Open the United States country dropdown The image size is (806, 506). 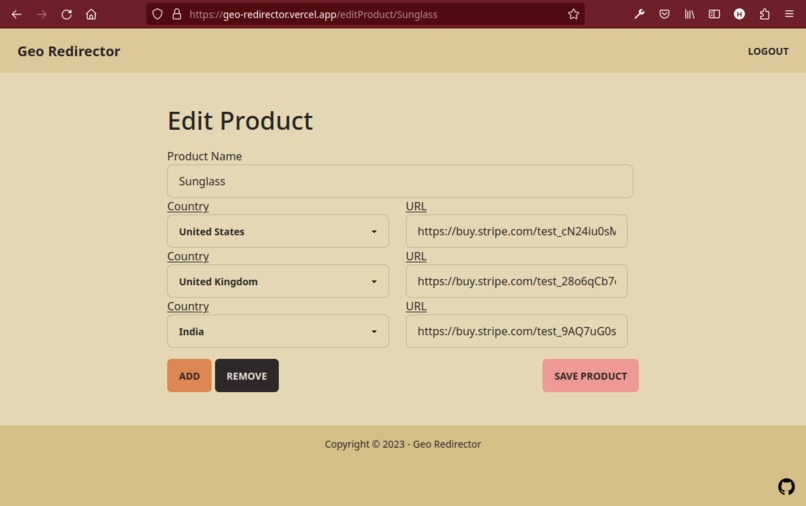coord(278,231)
